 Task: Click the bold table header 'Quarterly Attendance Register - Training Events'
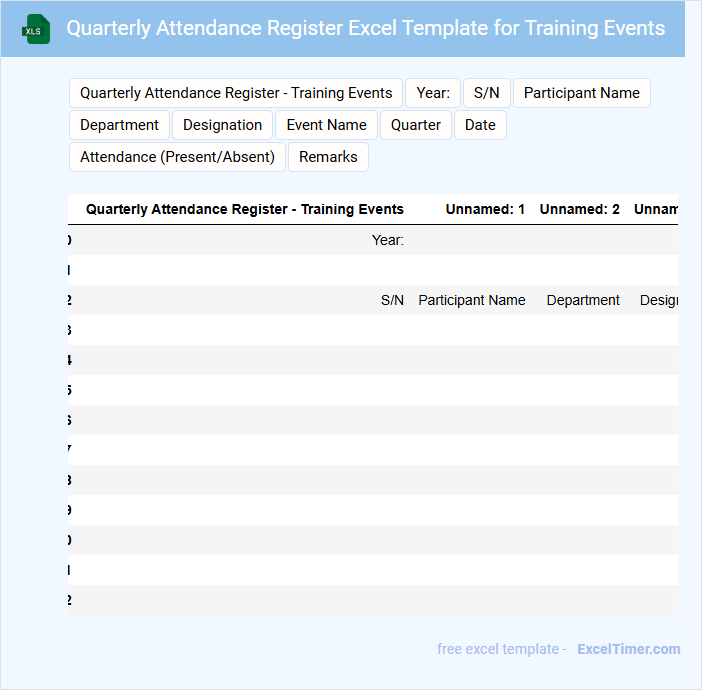[x=245, y=209]
